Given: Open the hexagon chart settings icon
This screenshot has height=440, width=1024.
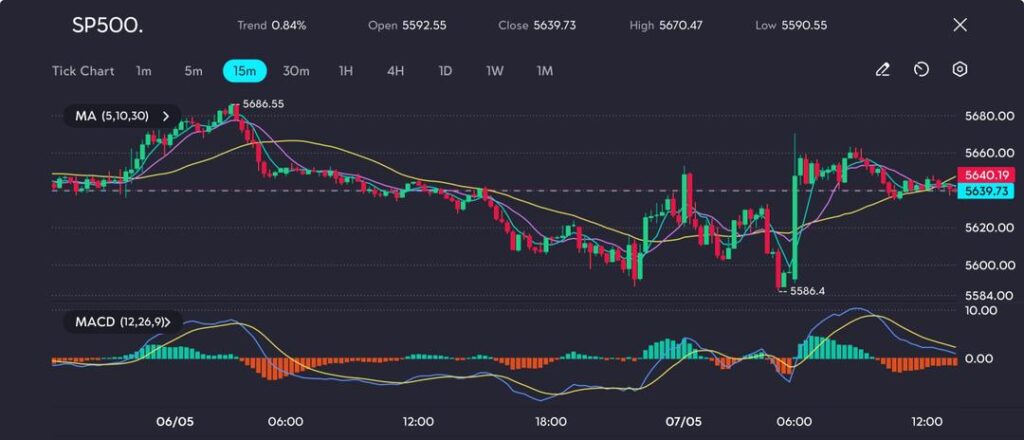Looking at the screenshot, I should coord(959,70).
